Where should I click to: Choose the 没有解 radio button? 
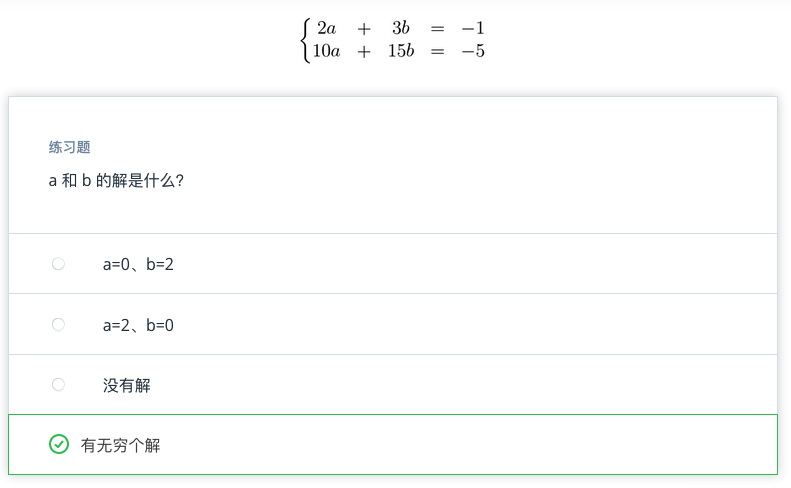[58, 385]
